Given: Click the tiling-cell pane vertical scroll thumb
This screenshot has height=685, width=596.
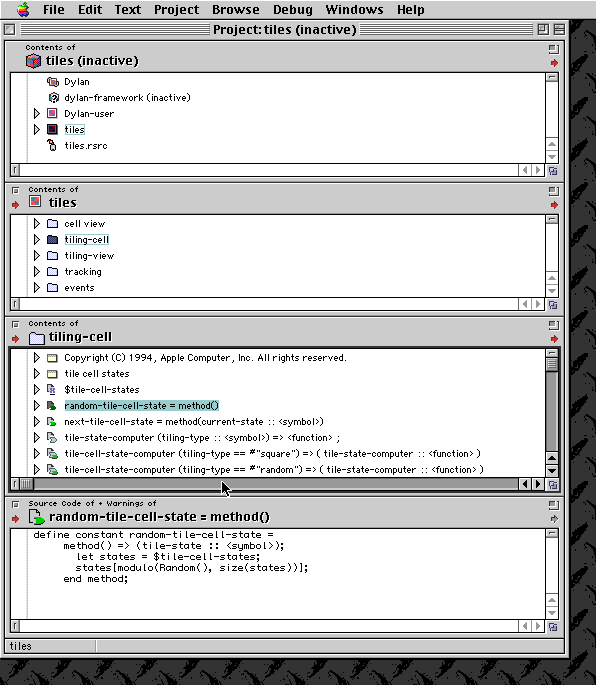Looking at the screenshot, I should pyautogui.click(x=552, y=364).
